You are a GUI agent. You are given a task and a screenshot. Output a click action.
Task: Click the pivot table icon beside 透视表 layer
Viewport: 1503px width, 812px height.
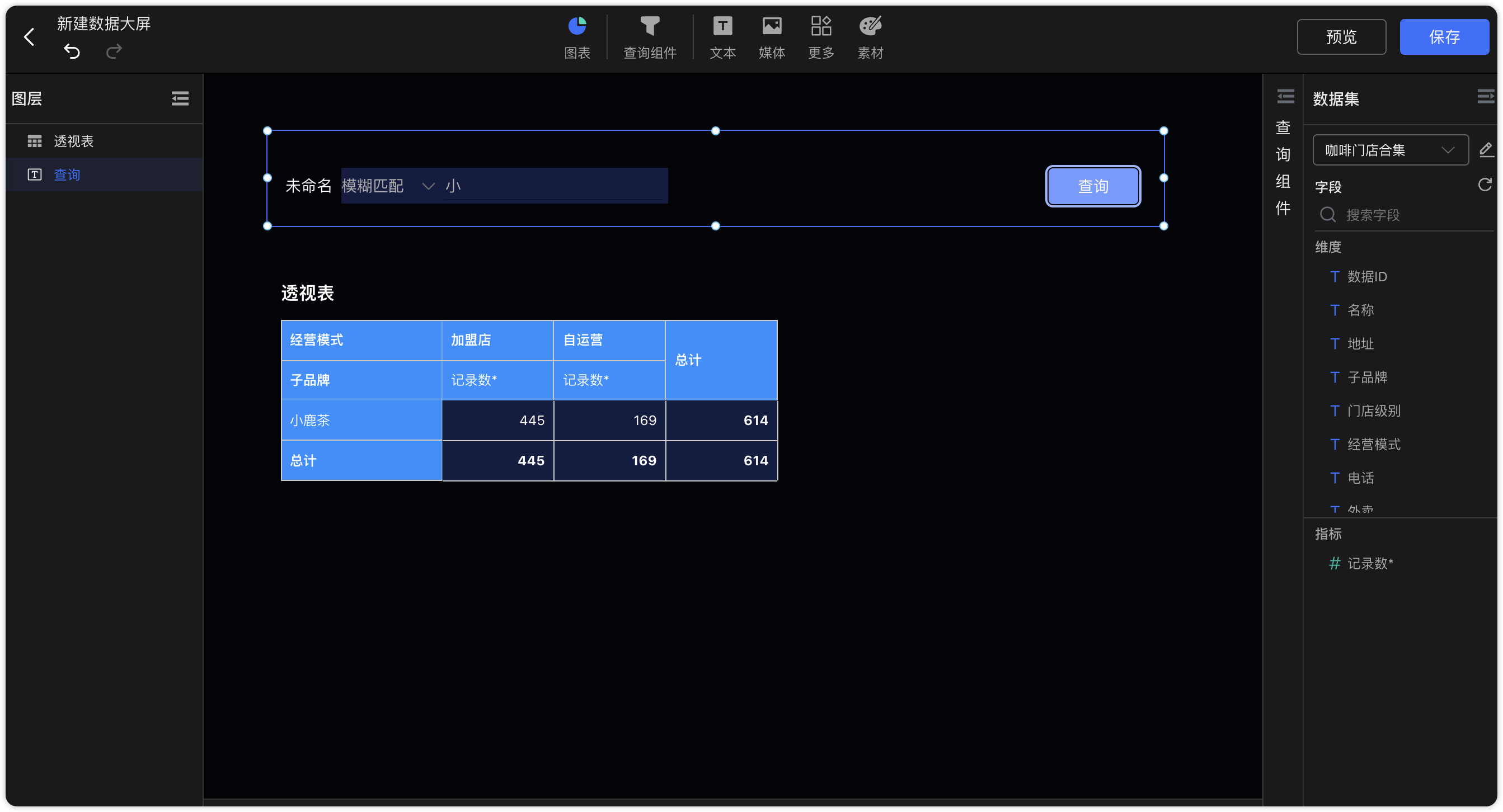[35, 141]
